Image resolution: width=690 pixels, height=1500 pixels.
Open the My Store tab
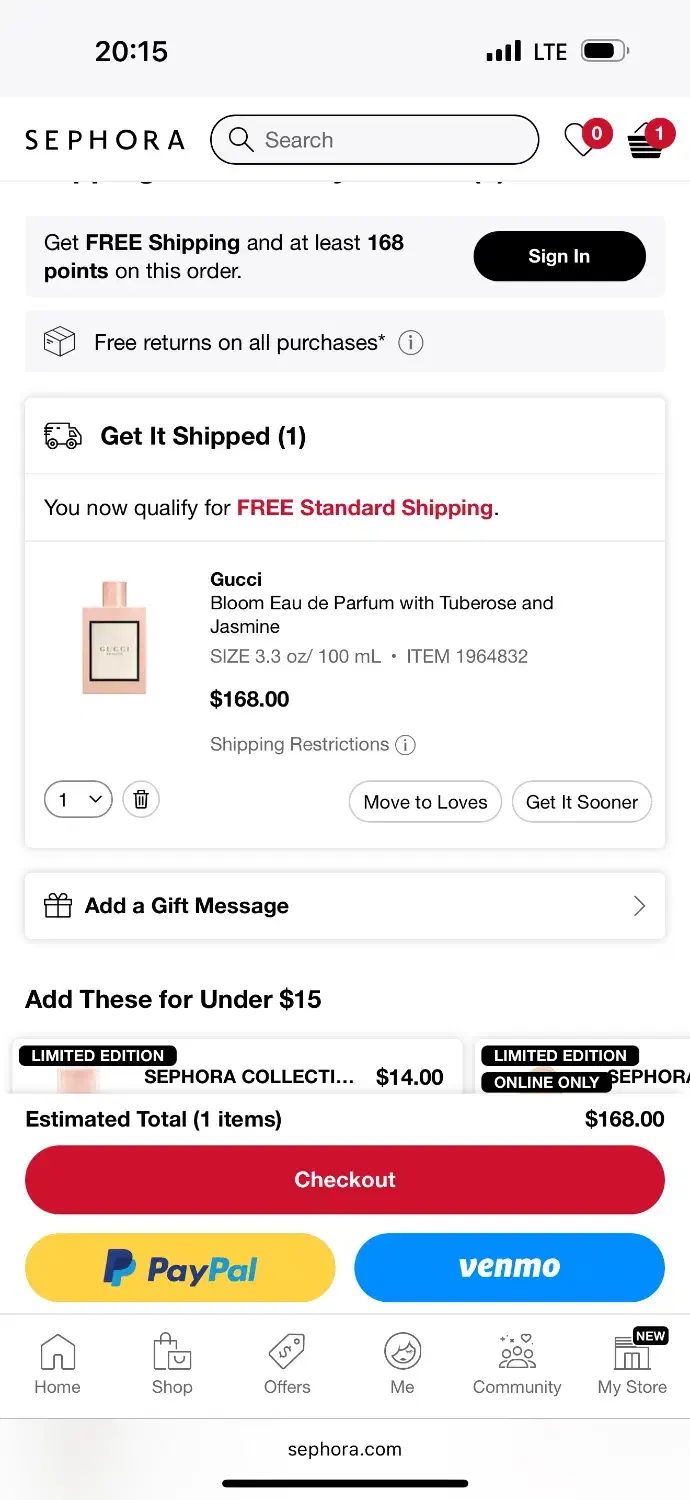pos(632,1365)
